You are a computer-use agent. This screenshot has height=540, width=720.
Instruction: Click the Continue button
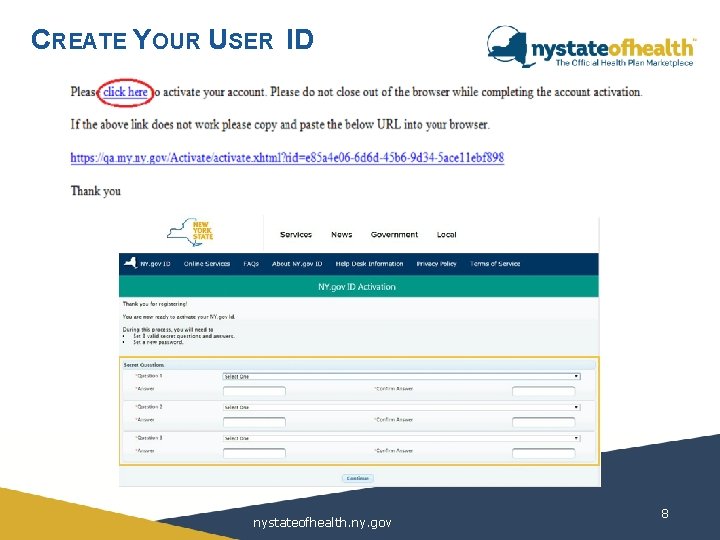358,478
